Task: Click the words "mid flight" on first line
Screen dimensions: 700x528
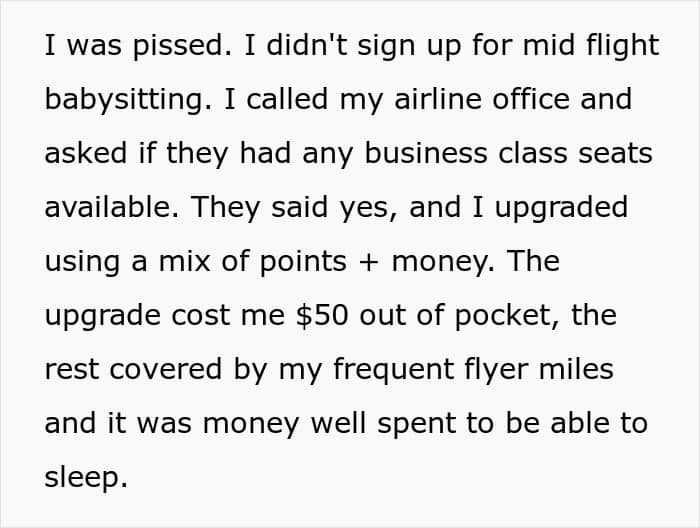Action: point(591,46)
